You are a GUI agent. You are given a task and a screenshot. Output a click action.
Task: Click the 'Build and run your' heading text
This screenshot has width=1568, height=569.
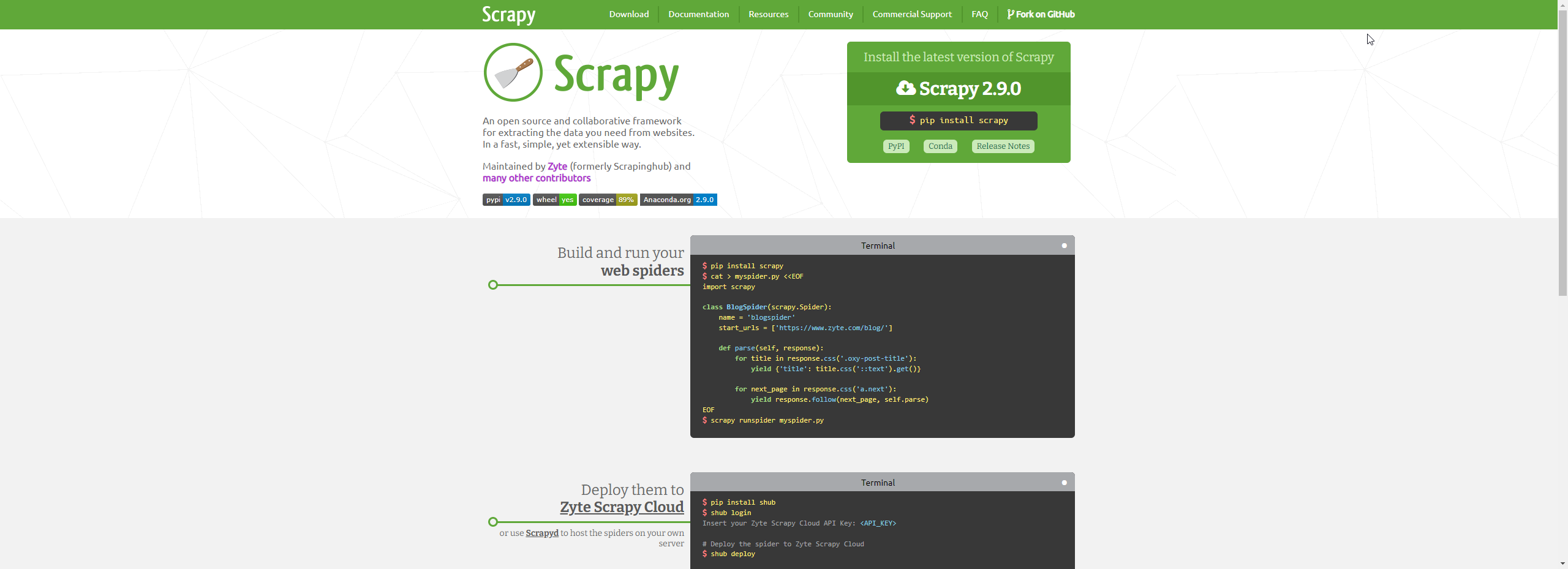620,253
